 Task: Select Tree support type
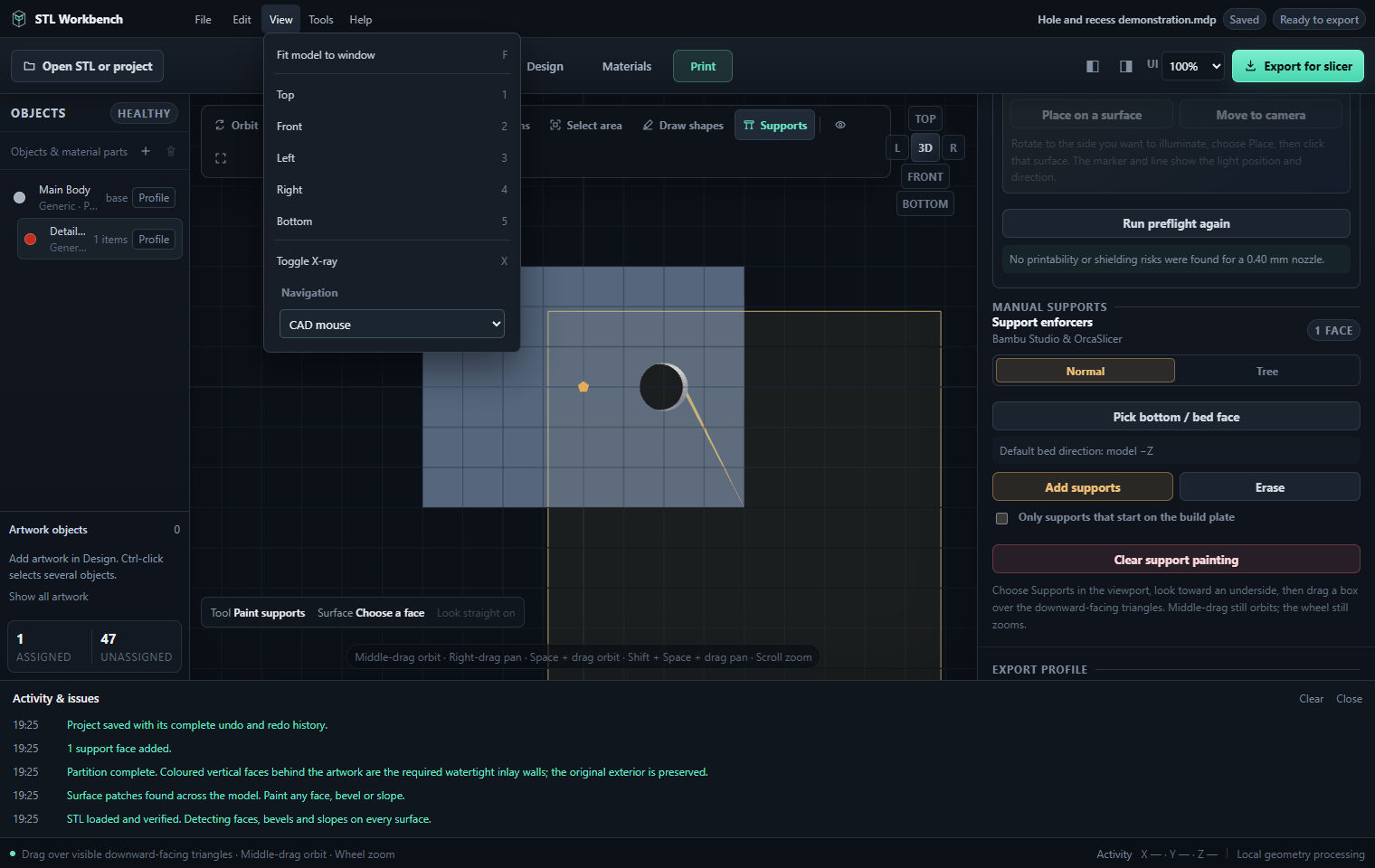tap(1267, 371)
